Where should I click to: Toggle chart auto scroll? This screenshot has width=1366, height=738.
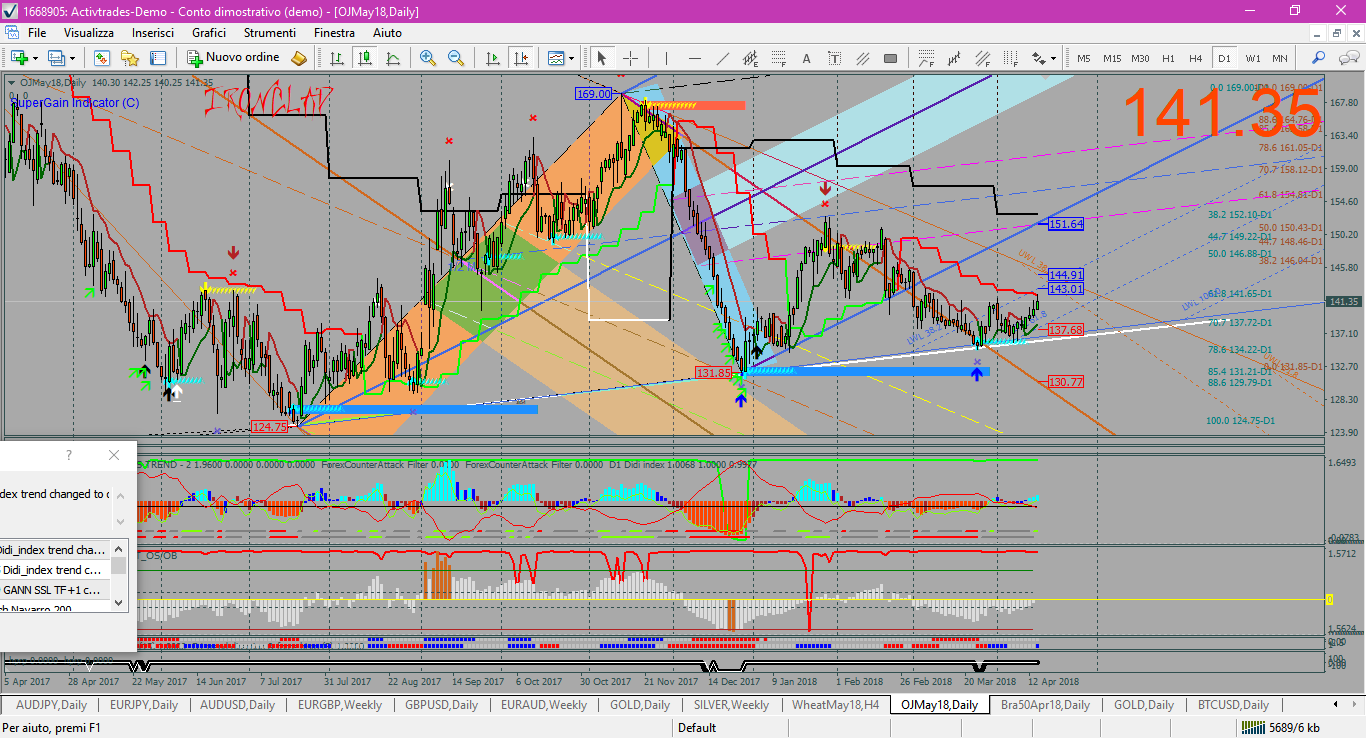tap(492, 58)
